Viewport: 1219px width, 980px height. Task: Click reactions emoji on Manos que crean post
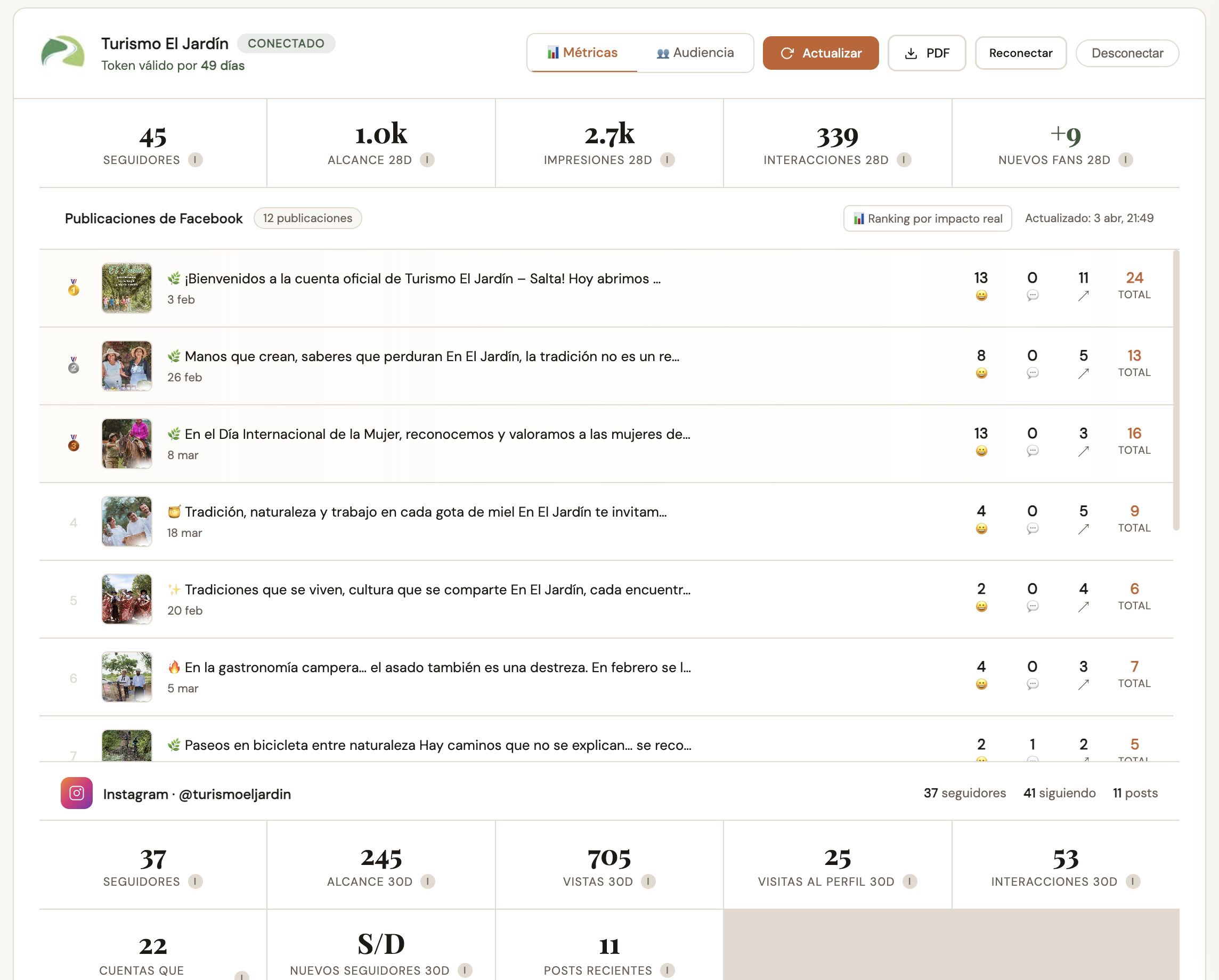pos(981,373)
